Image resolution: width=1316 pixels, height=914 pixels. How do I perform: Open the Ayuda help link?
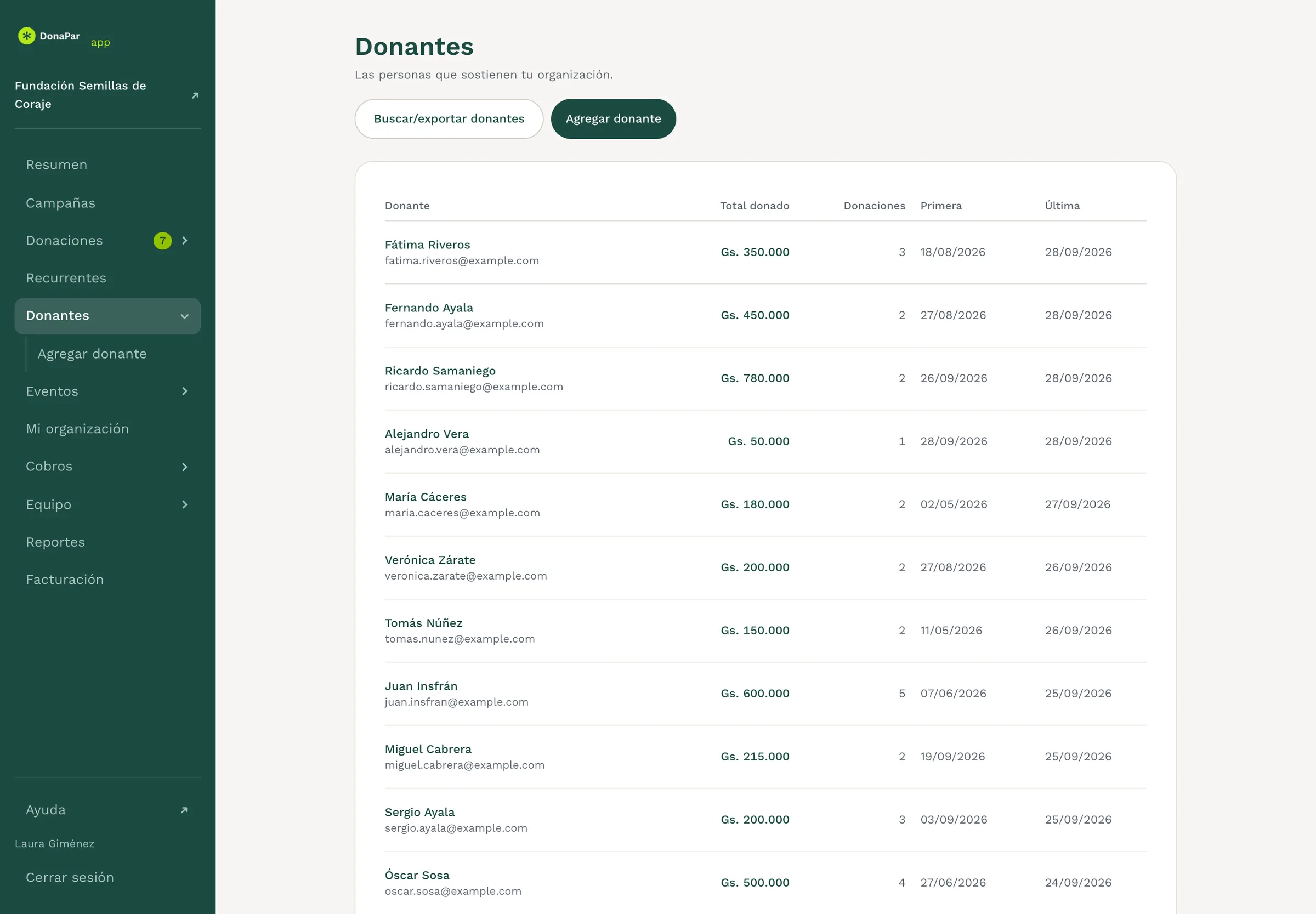(107, 810)
